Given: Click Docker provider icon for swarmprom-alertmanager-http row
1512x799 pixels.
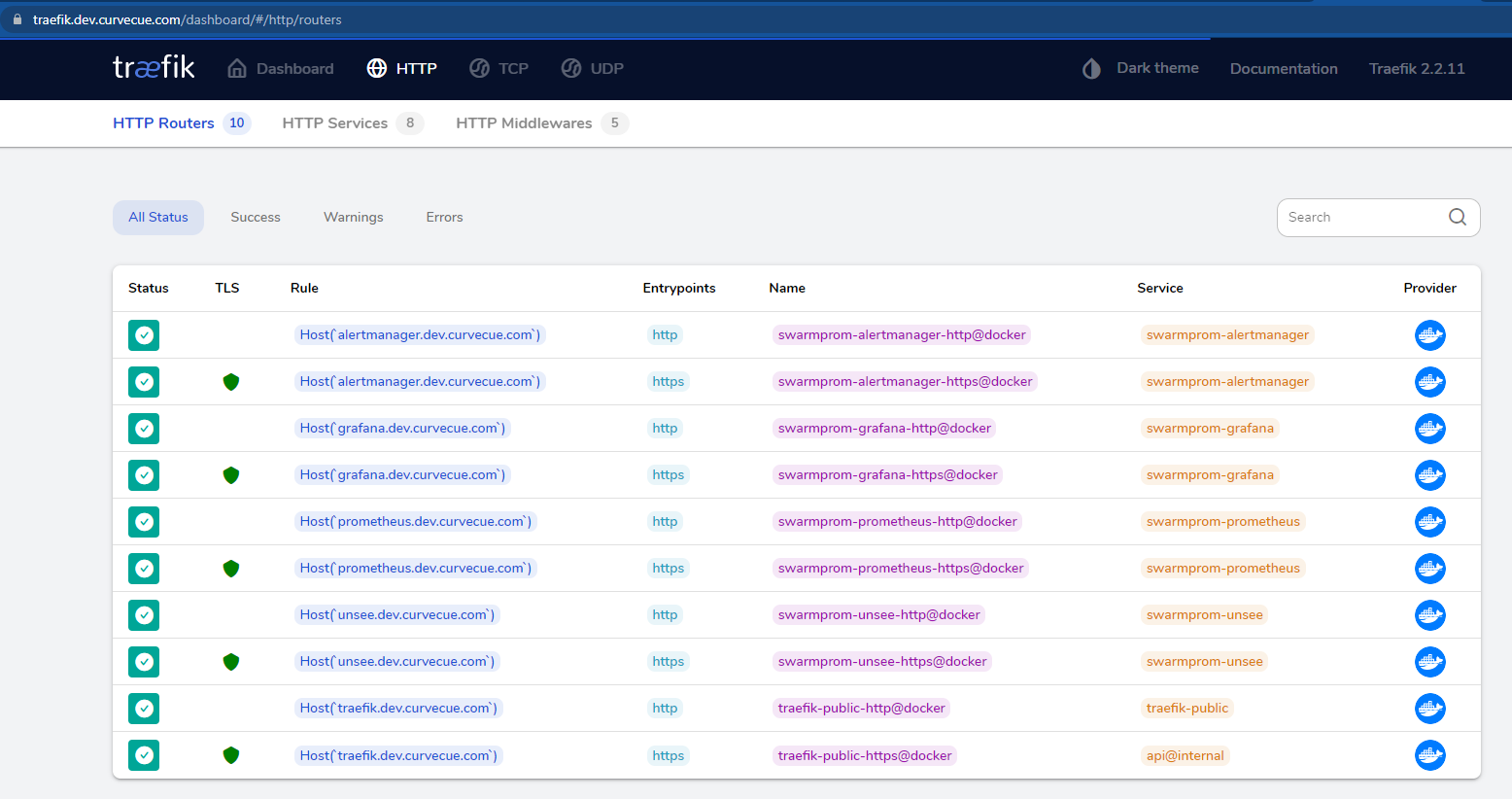Looking at the screenshot, I should tap(1429, 335).
